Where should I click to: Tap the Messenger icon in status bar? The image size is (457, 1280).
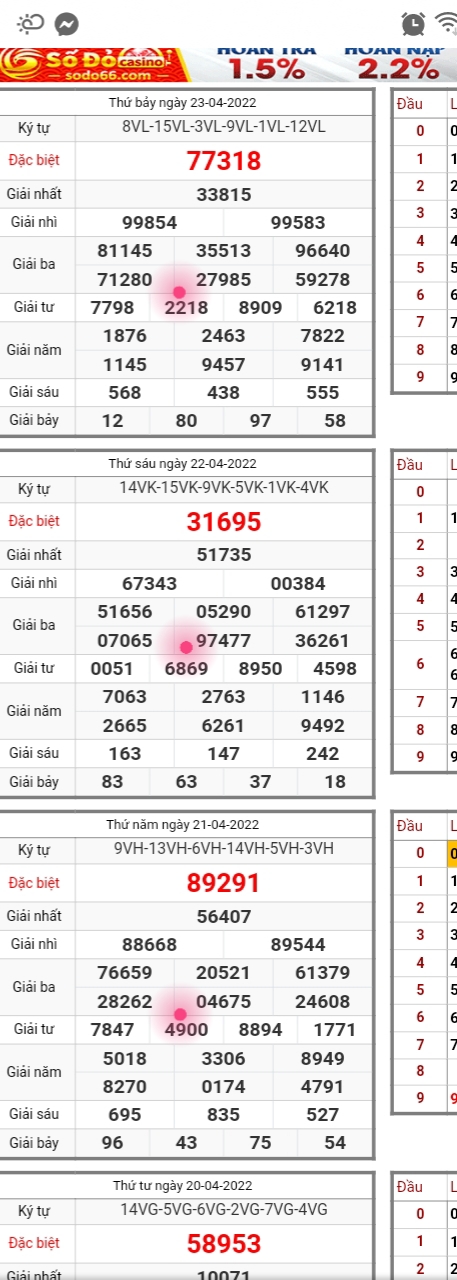[67, 24]
